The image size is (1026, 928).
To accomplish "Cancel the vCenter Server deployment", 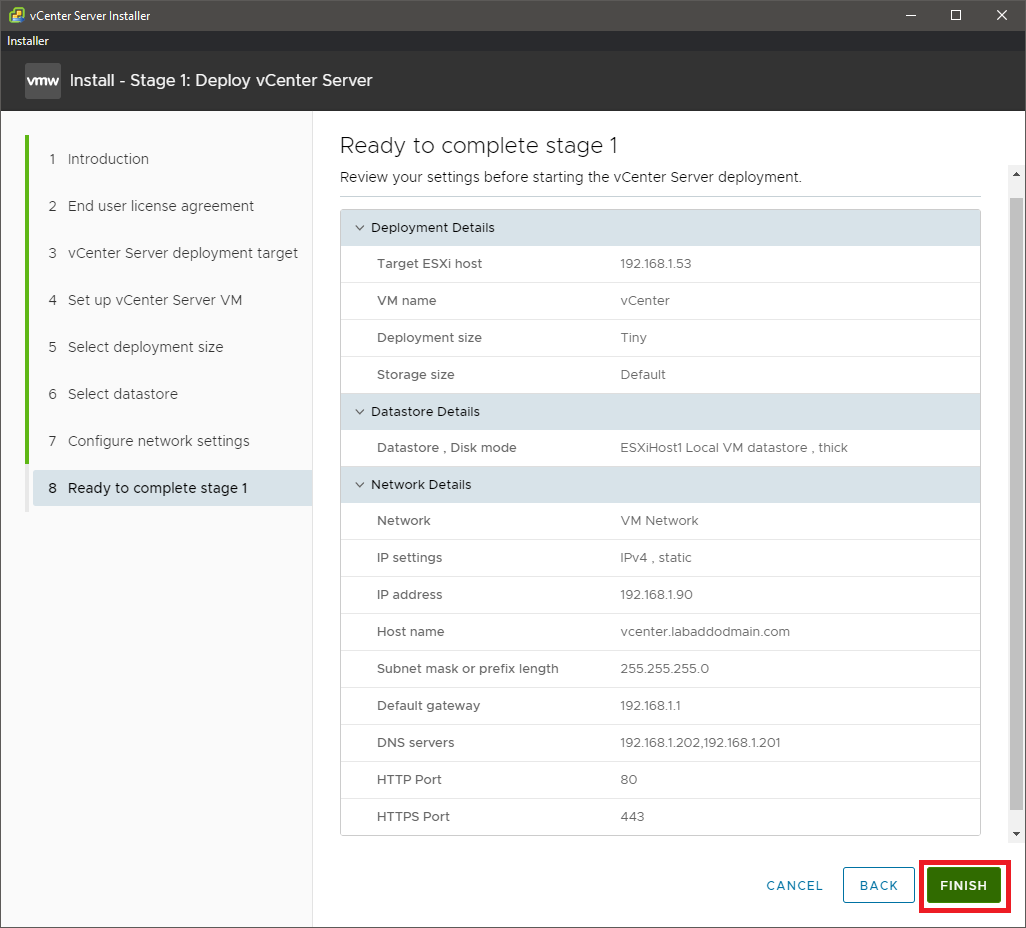I will (x=794, y=885).
